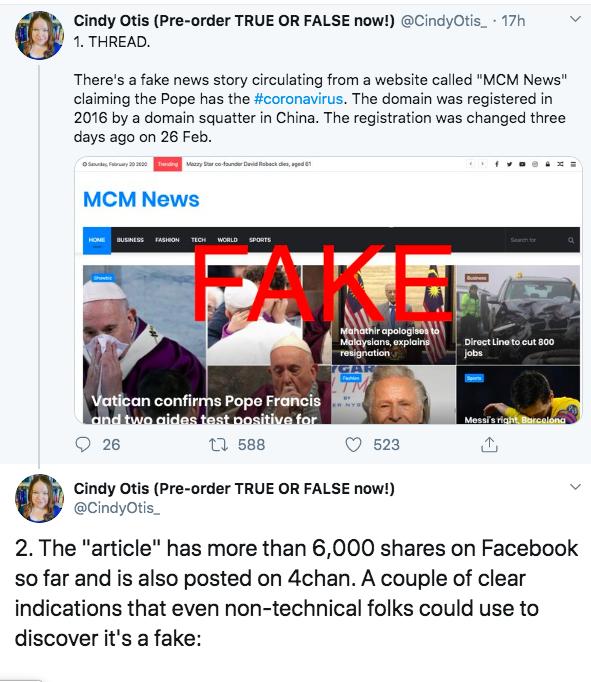Retweet the first tweet with 588 retweets
The height and width of the screenshot is (682, 591).
[x=218, y=445]
